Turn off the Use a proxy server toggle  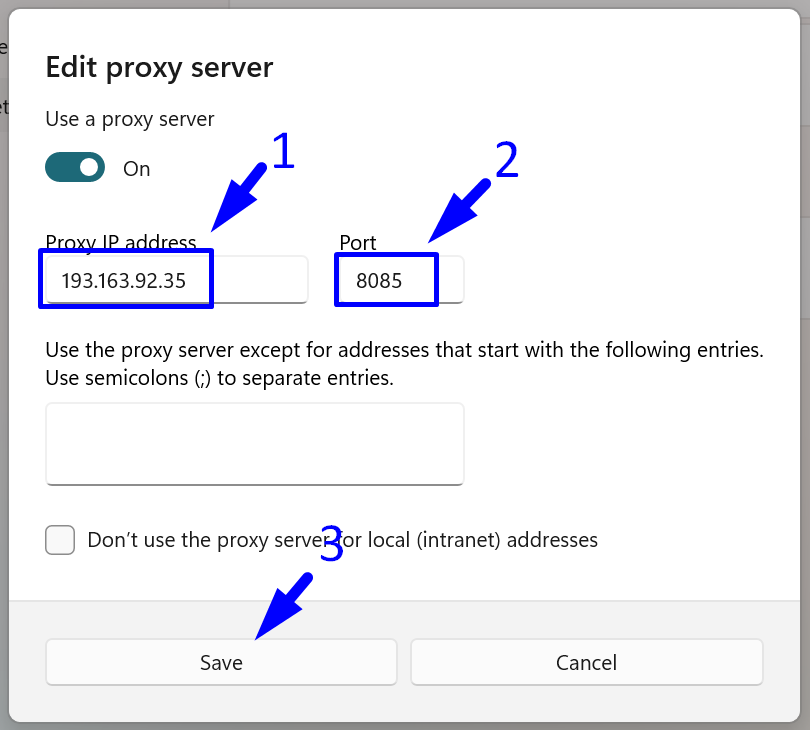75,168
